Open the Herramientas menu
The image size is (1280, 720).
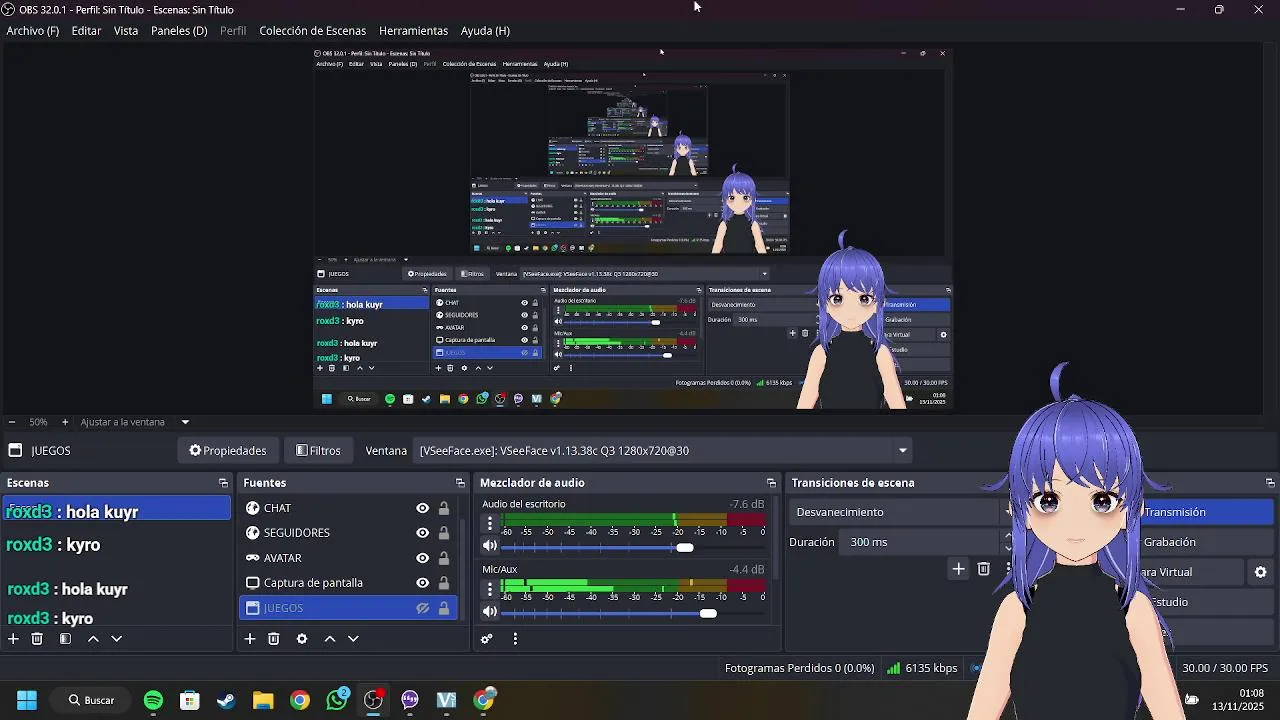pos(414,31)
